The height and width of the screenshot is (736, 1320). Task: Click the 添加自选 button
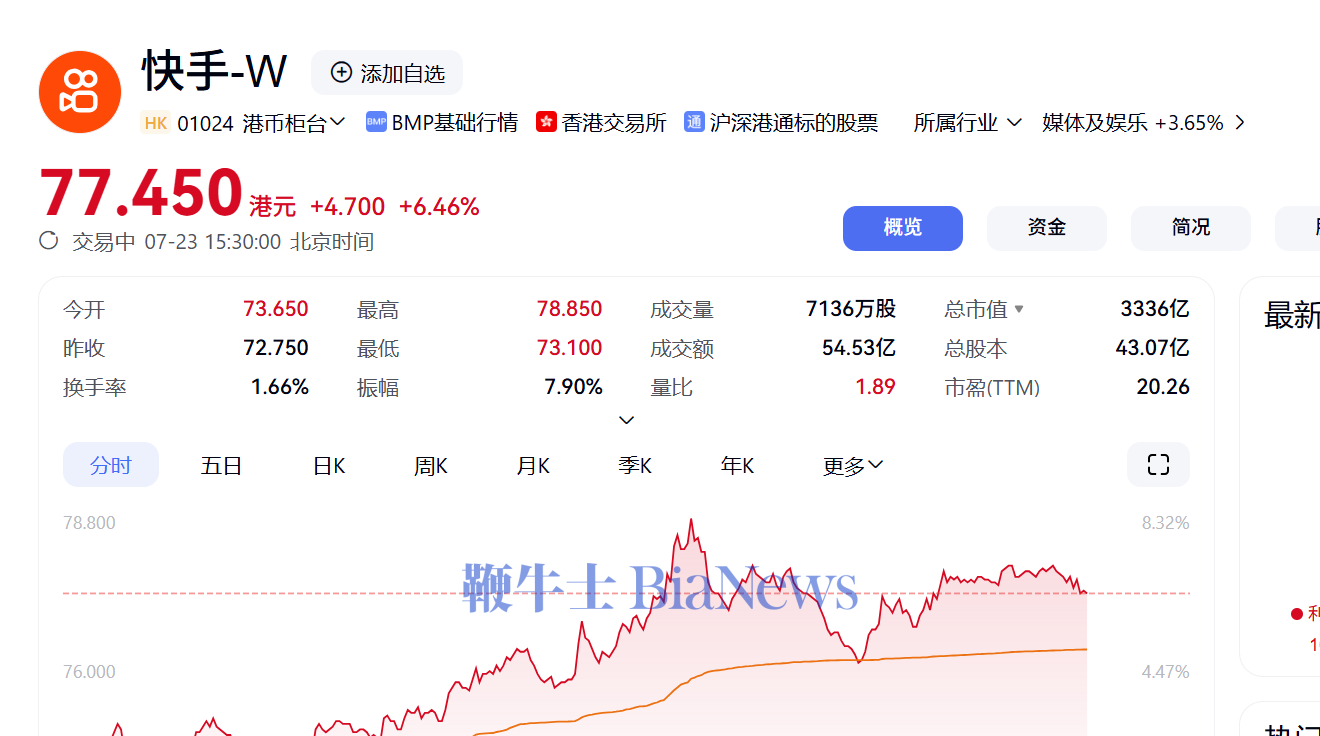tap(387, 73)
